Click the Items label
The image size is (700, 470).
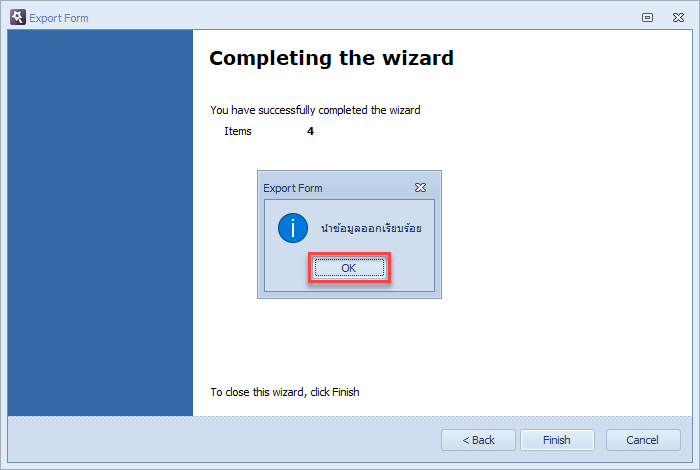pyautogui.click(x=238, y=131)
